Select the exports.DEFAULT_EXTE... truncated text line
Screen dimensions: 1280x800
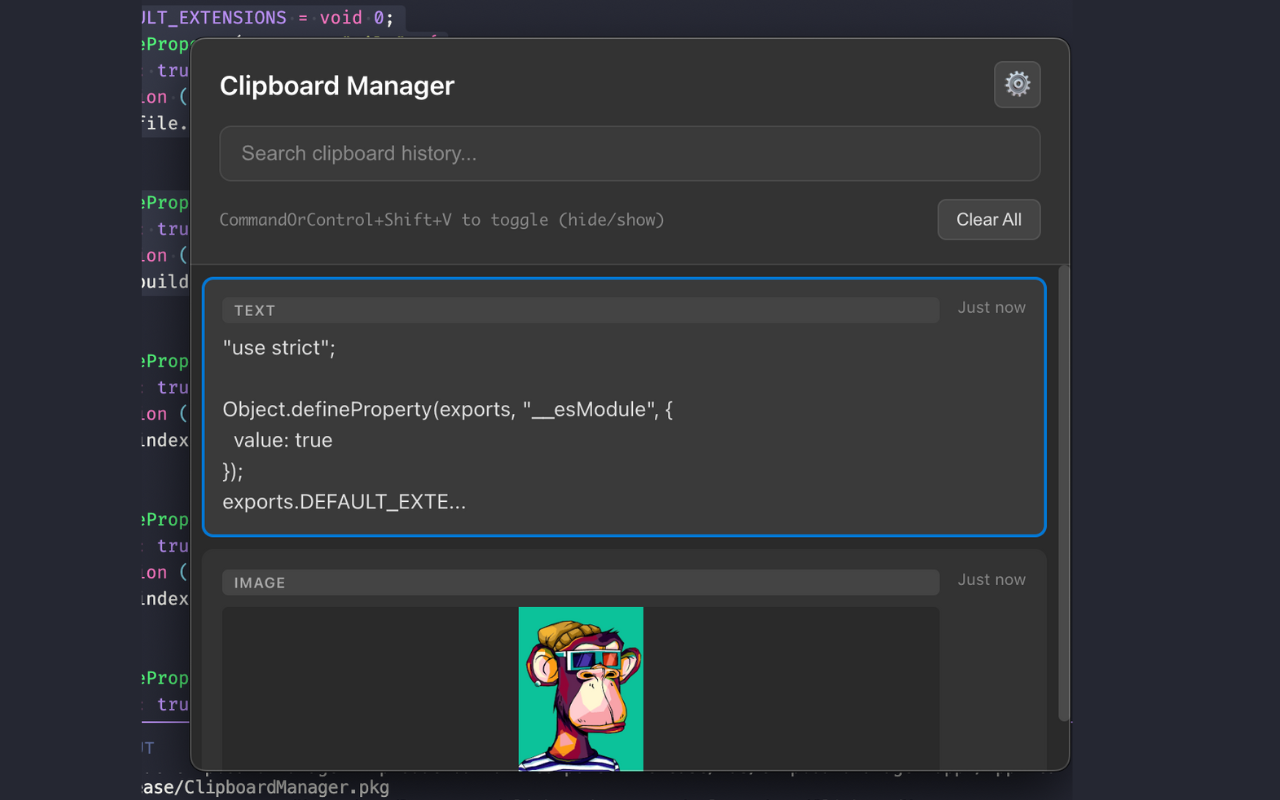[344, 501]
